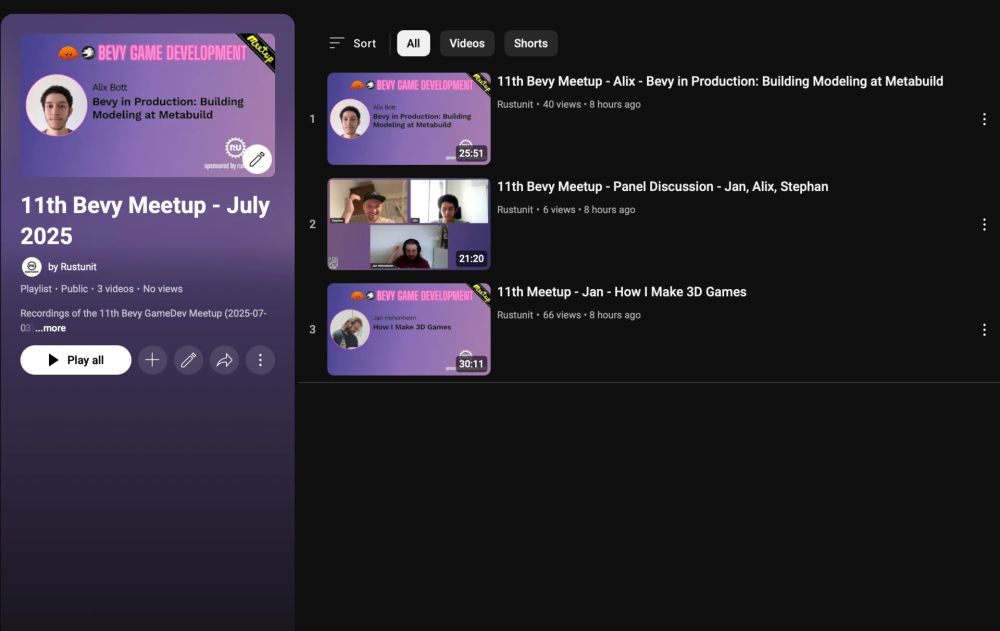Click playlist title '11th Bevy Meetup - July 2025'

[145, 220]
